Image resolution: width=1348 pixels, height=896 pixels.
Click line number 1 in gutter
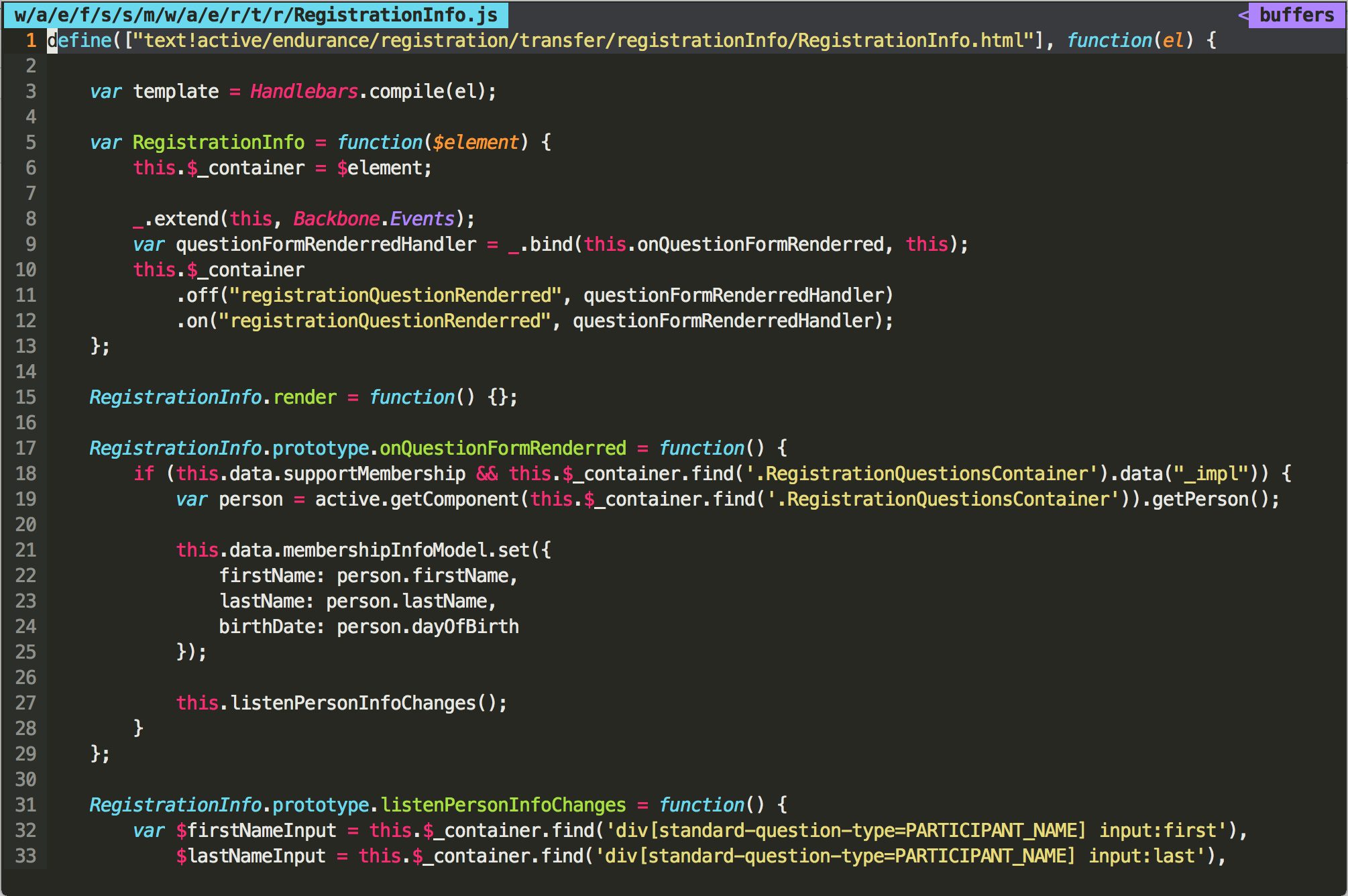point(31,40)
